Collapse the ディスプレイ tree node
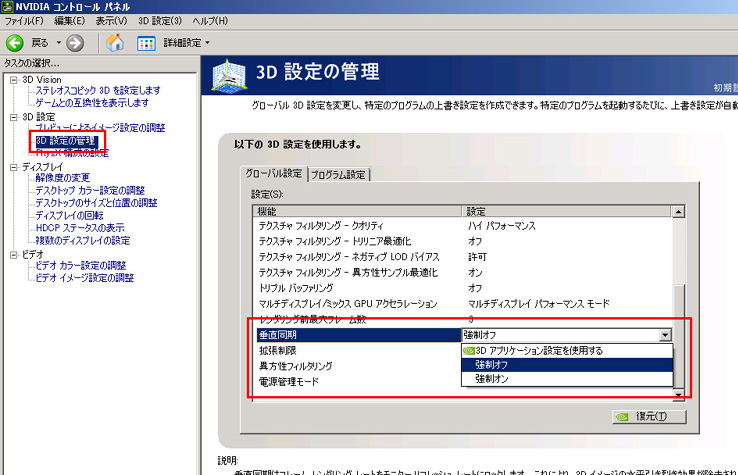Viewport: 738px width, 475px height. (14, 167)
